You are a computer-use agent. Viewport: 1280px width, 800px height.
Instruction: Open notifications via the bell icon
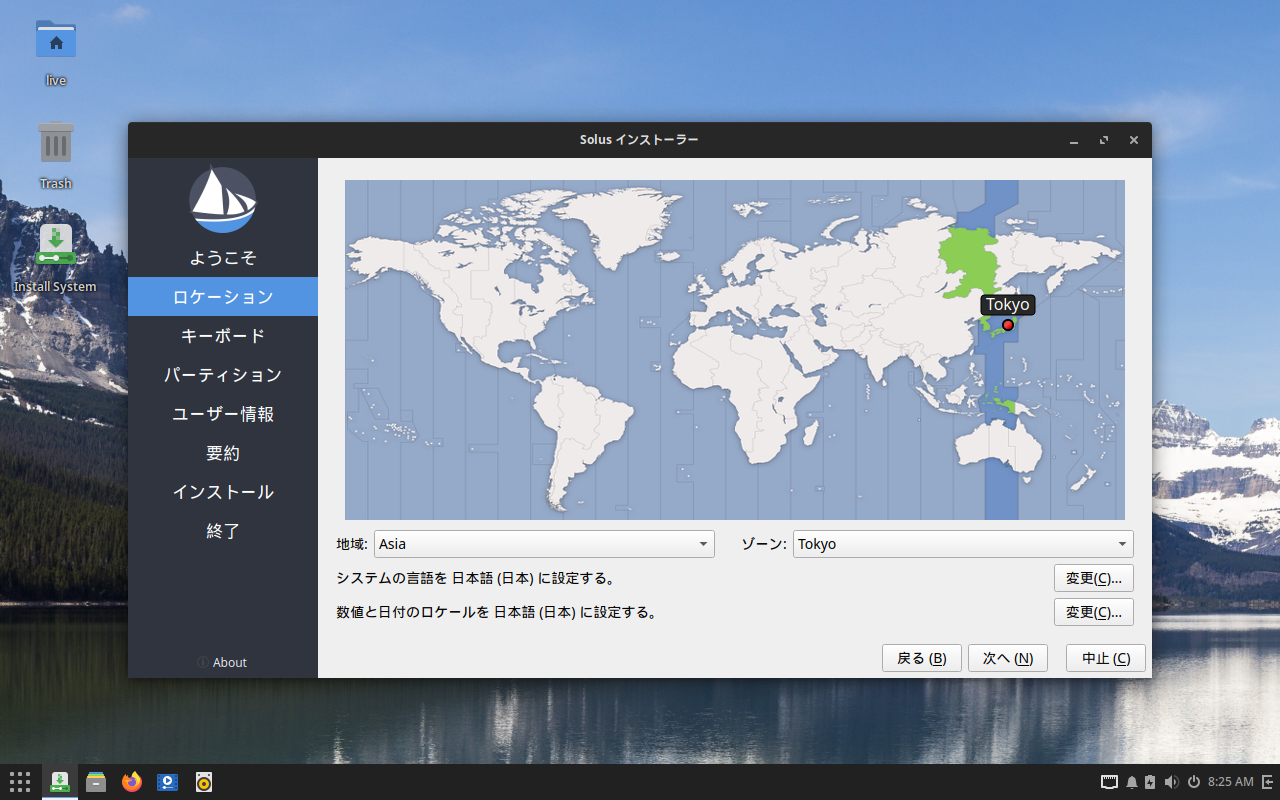(1132, 782)
